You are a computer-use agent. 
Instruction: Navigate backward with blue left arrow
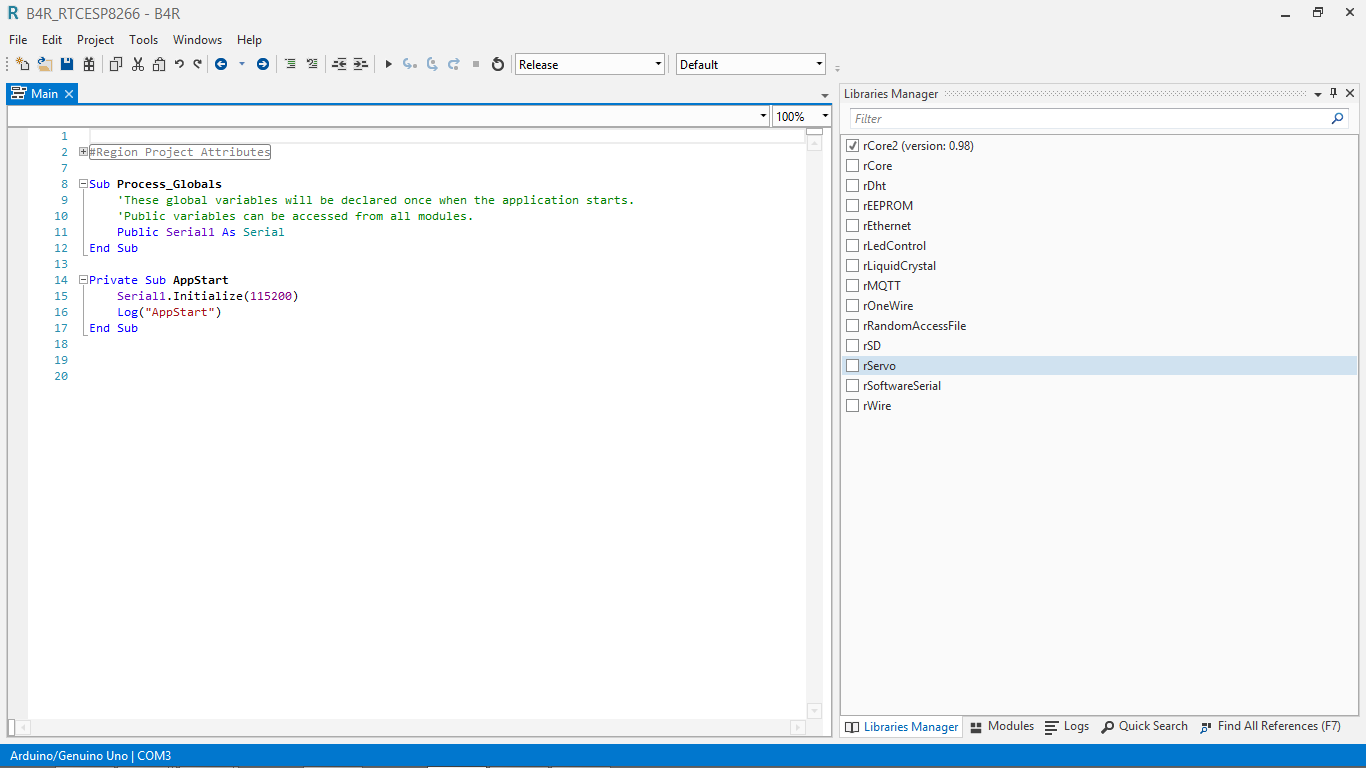pyautogui.click(x=221, y=64)
